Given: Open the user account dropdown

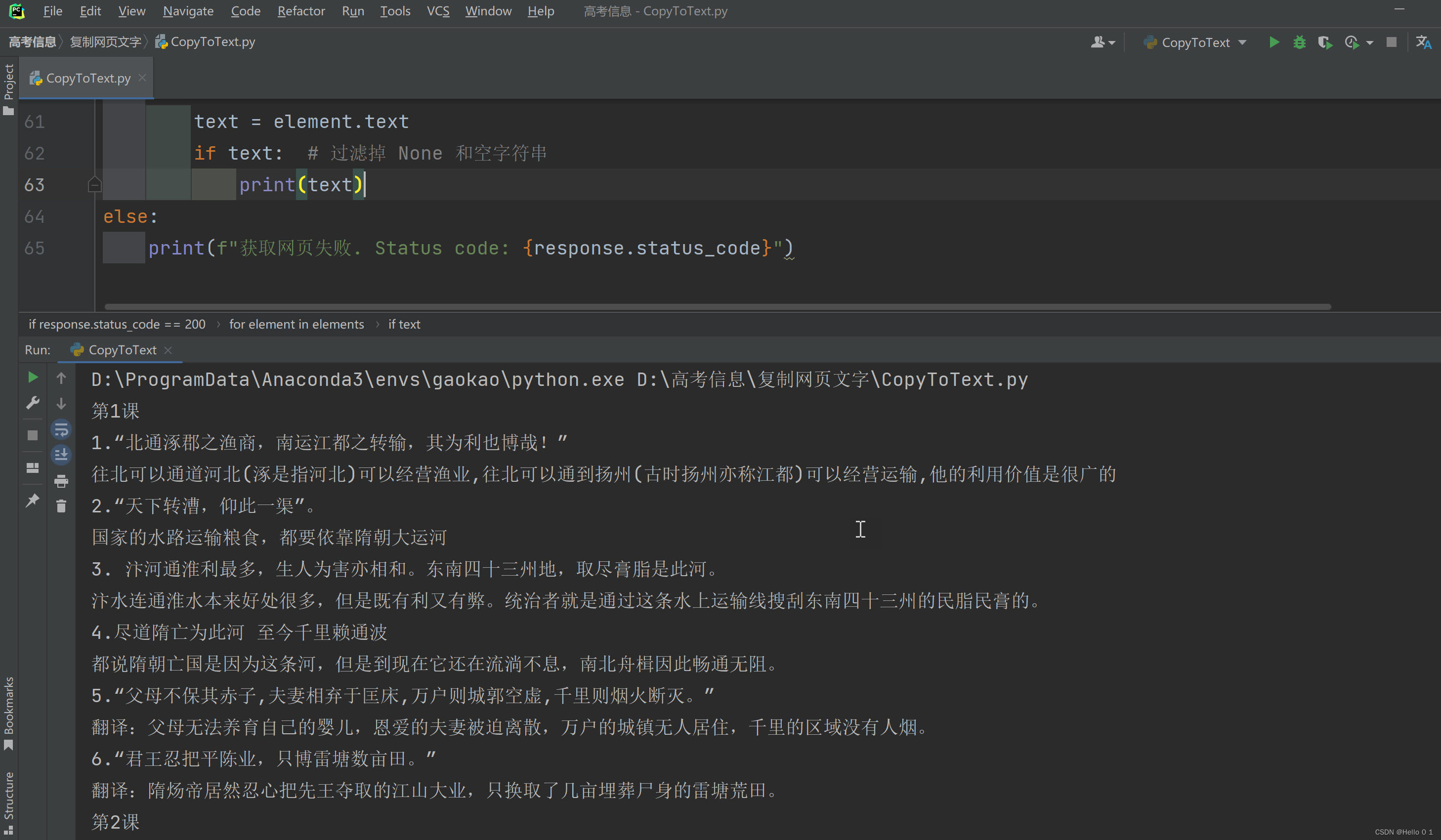Looking at the screenshot, I should pyautogui.click(x=1102, y=42).
